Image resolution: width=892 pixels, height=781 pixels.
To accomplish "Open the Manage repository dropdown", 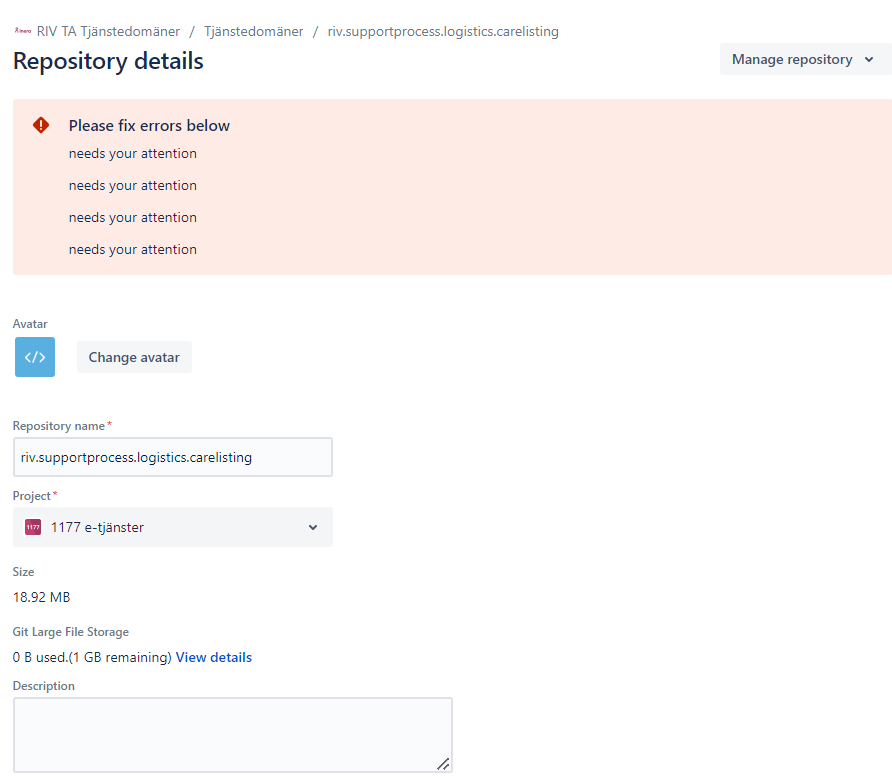I will click(x=805, y=59).
